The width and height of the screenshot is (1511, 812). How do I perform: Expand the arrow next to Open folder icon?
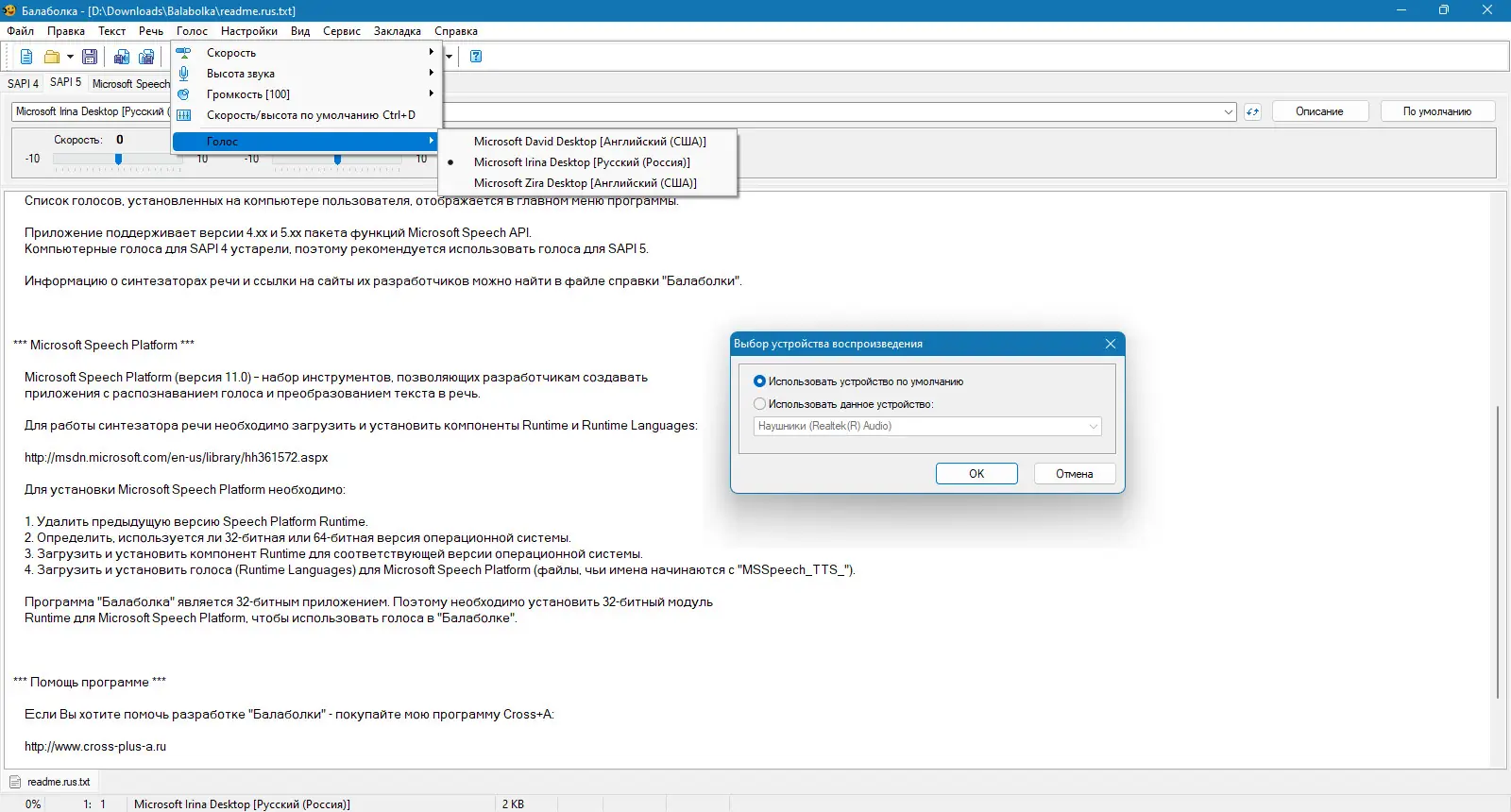(x=70, y=57)
